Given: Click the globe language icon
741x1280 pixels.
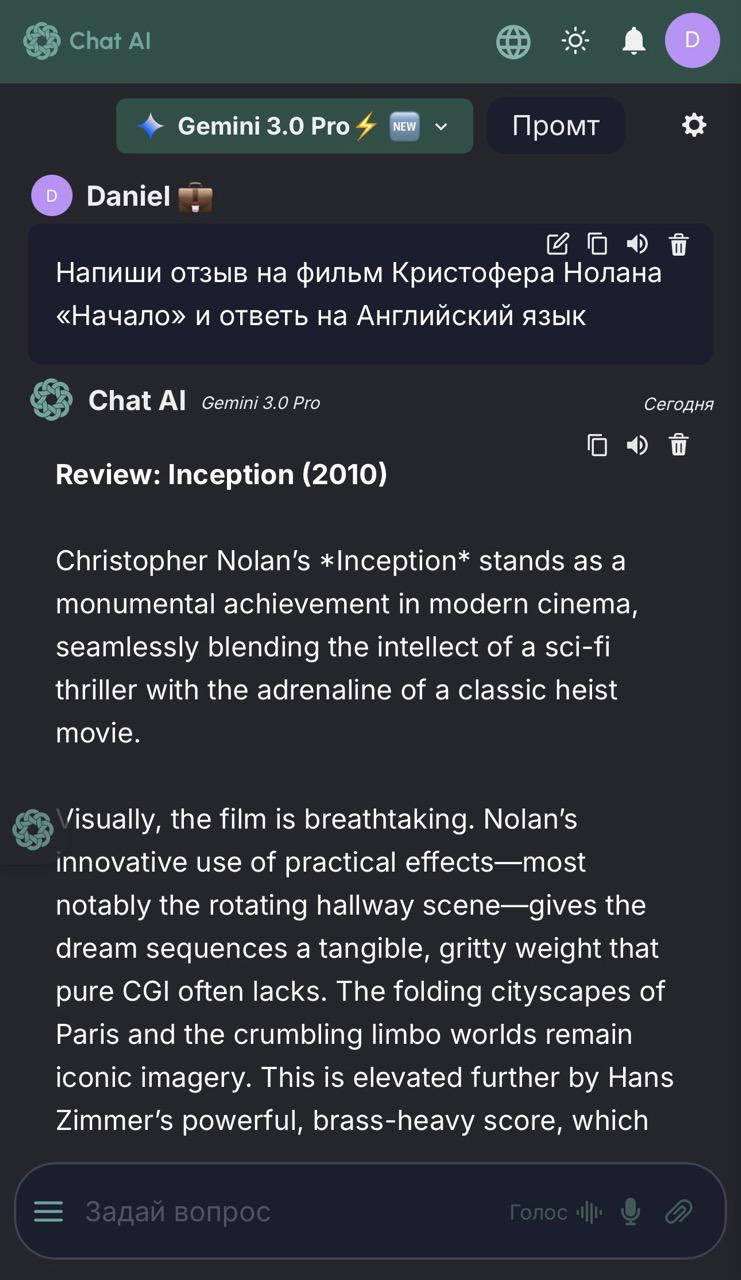Looking at the screenshot, I should [513, 41].
